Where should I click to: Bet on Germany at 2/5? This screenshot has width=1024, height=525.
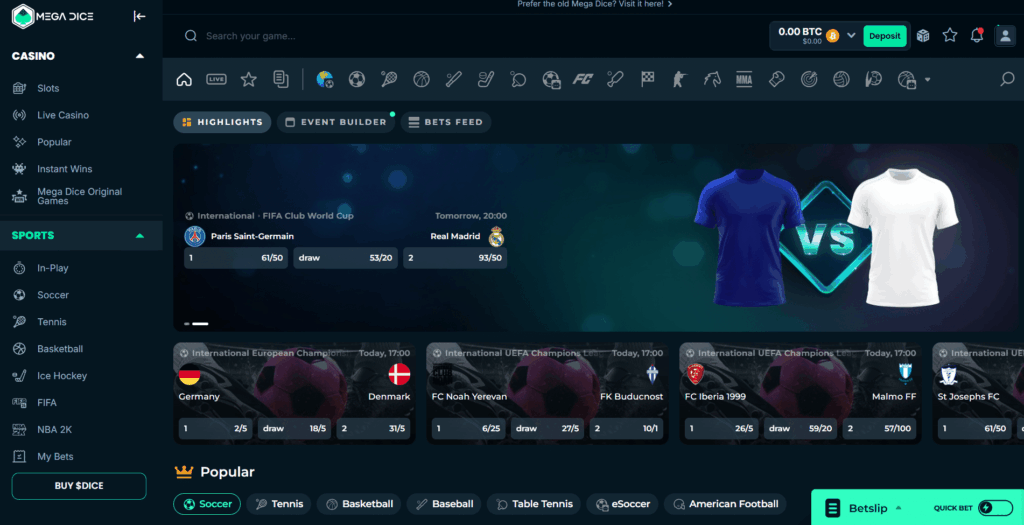coord(216,429)
